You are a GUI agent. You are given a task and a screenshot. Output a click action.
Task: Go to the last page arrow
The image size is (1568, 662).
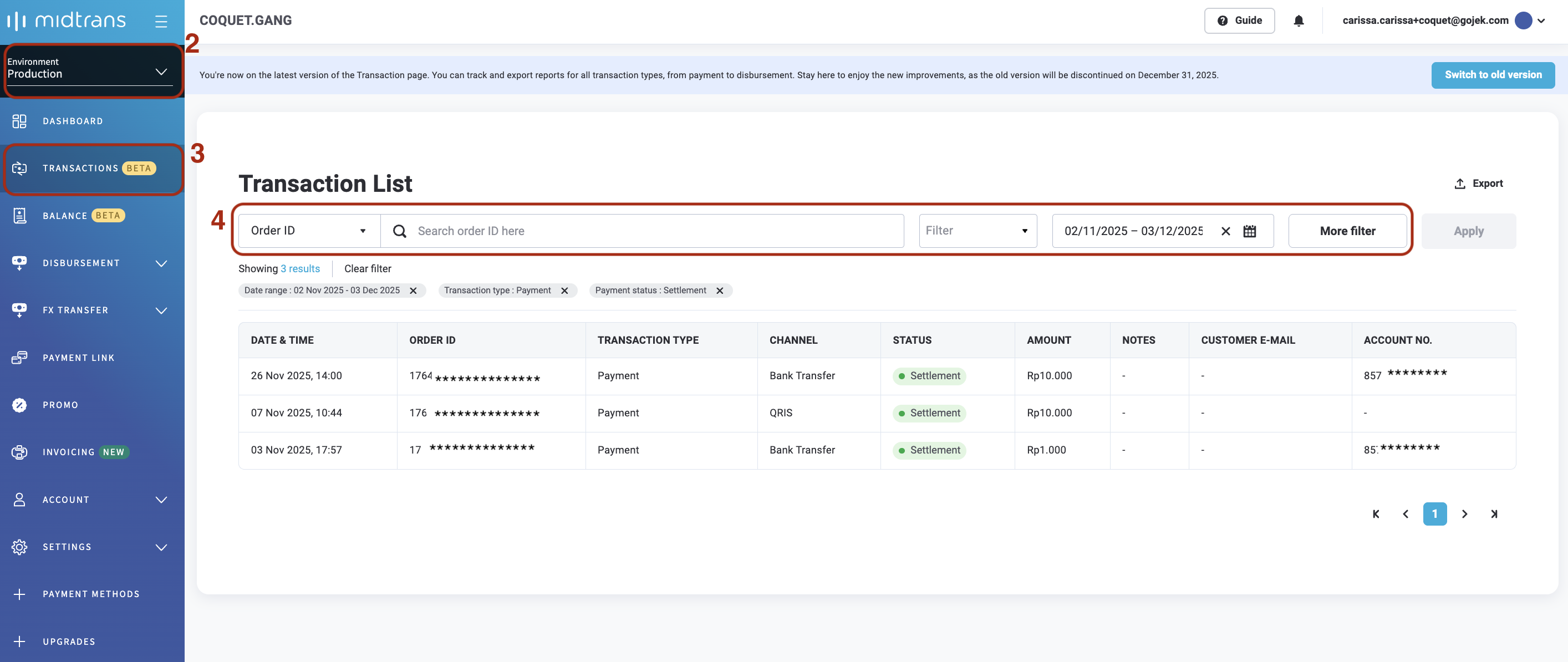point(1494,514)
